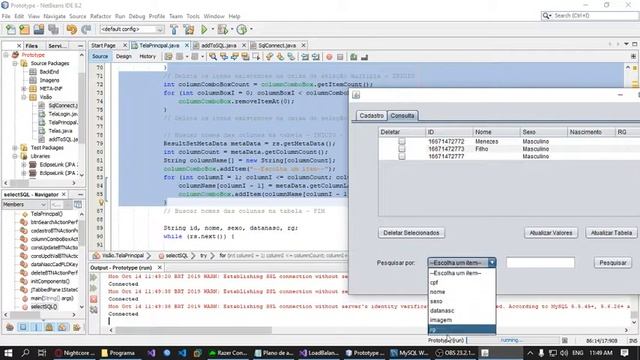
Task: Click the Undo toolbar icon
Action: [x=71, y=29]
